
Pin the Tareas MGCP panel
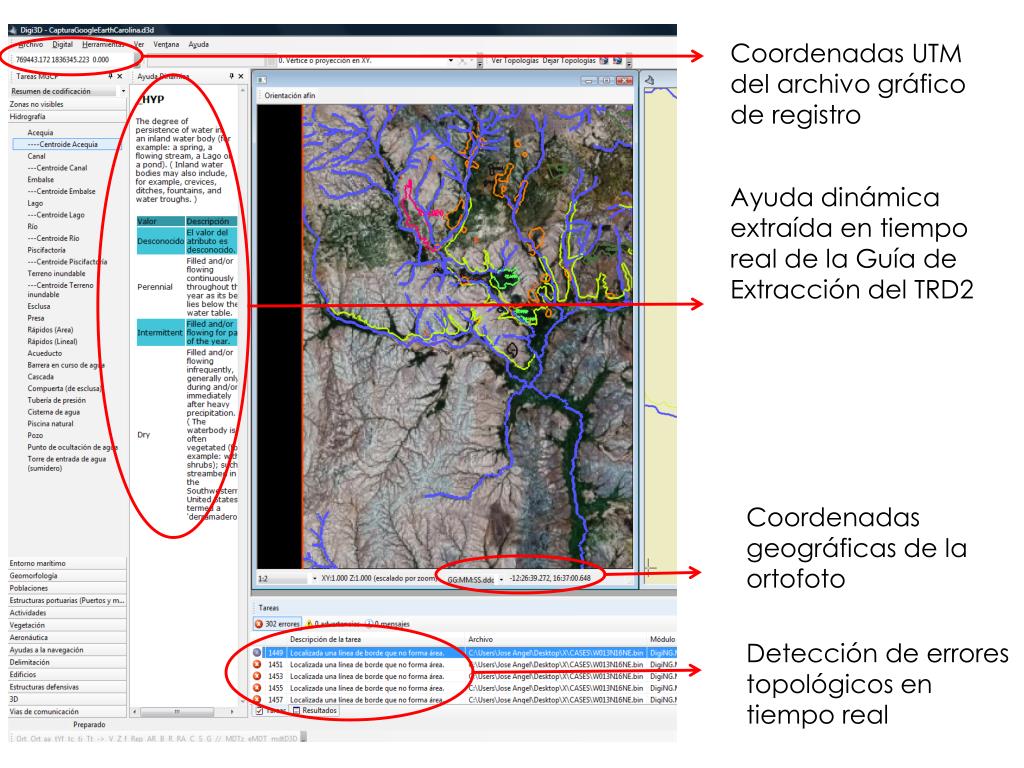pos(110,76)
